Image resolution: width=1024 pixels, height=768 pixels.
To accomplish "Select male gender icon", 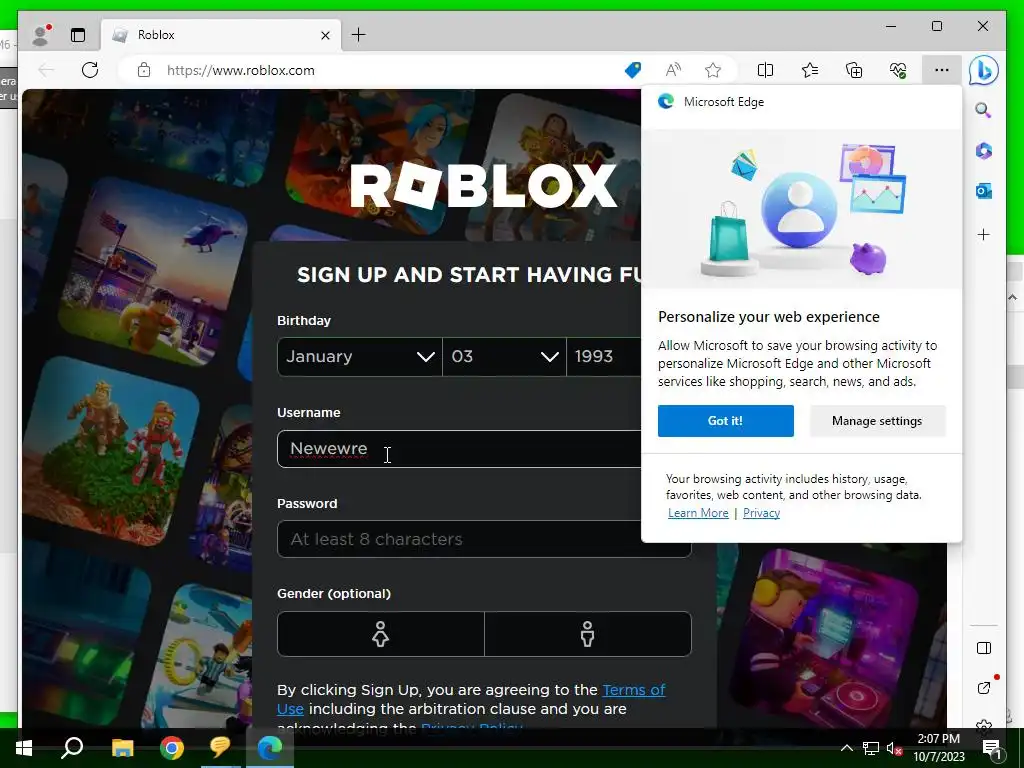I will pyautogui.click(x=588, y=633).
